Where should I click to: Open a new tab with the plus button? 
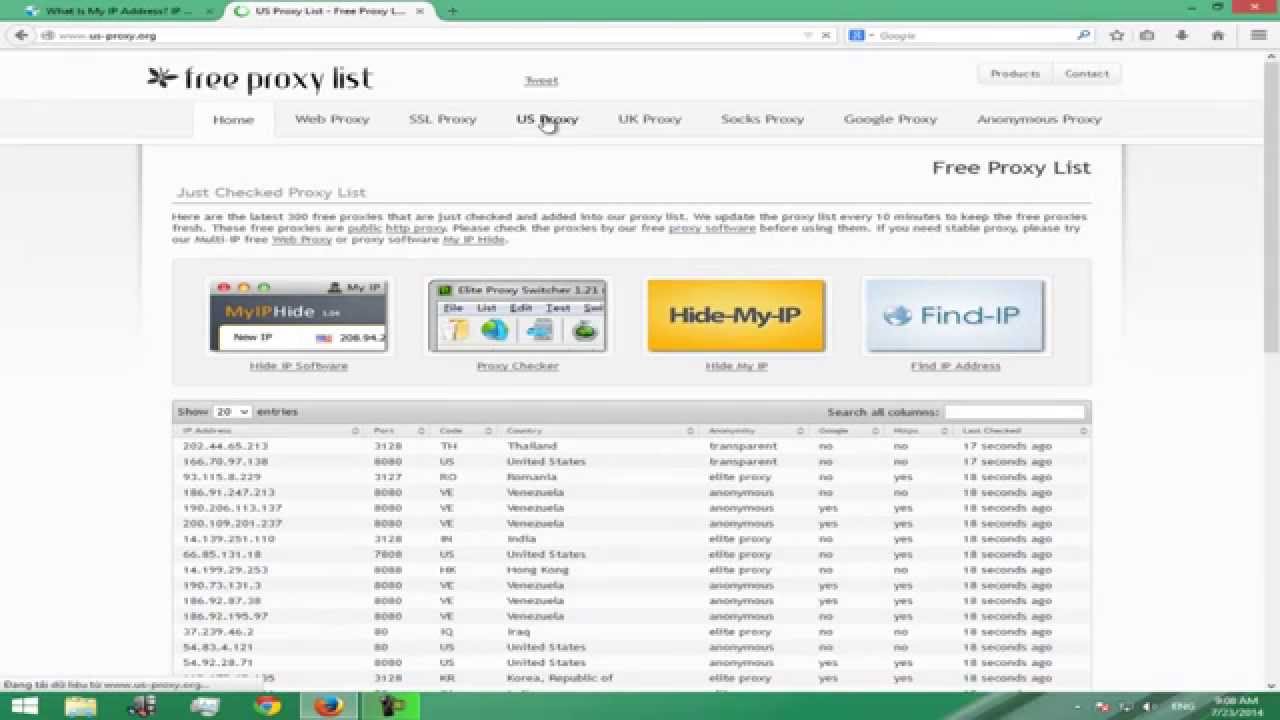[x=452, y=11]
